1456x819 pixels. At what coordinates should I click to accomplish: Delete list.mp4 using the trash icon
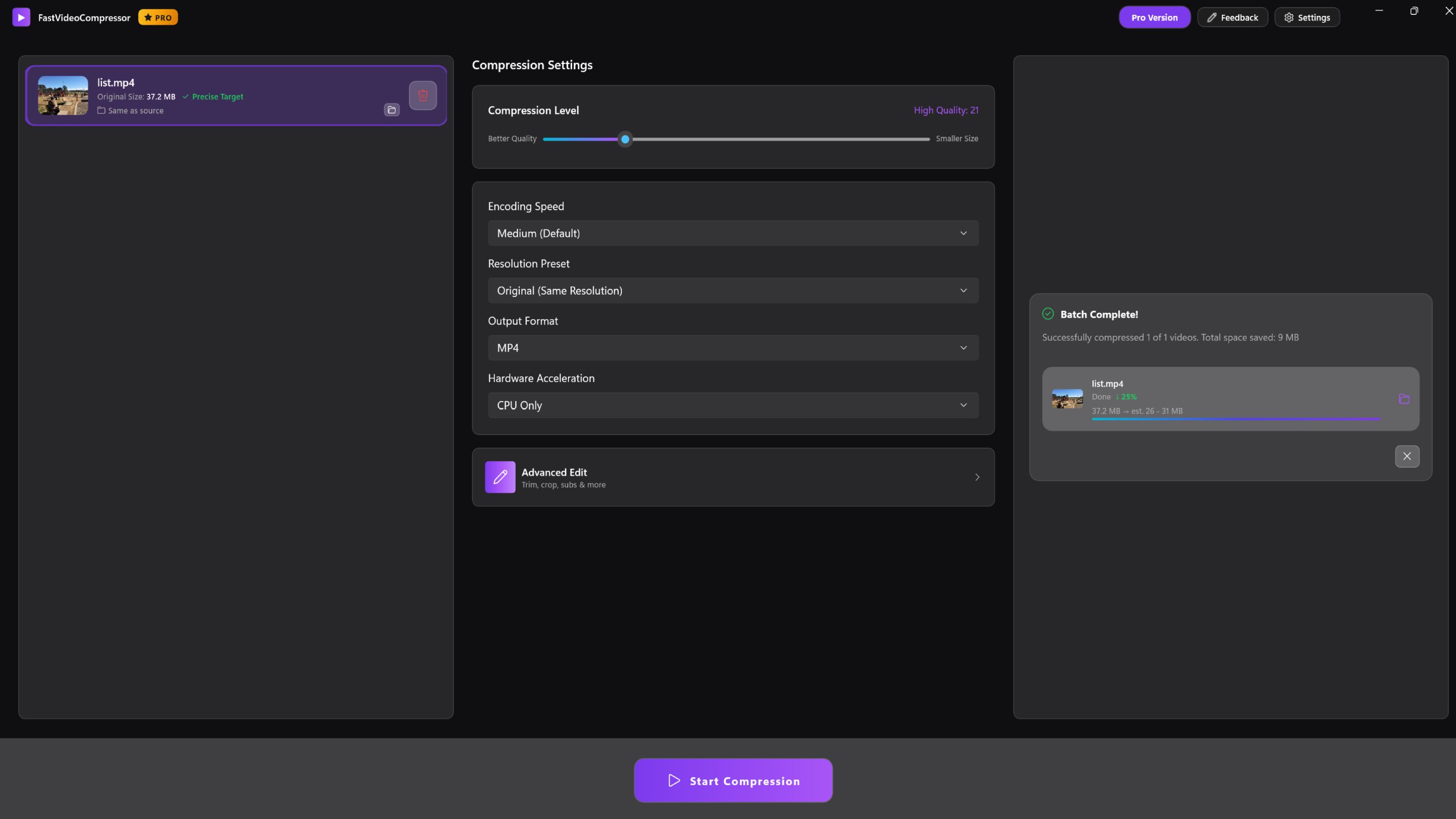pos(423,95)
